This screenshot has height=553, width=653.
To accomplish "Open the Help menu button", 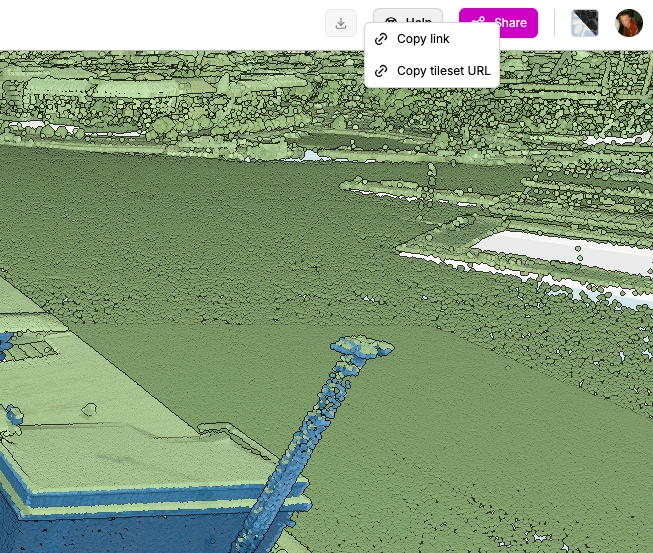I will tap(408, 22).
